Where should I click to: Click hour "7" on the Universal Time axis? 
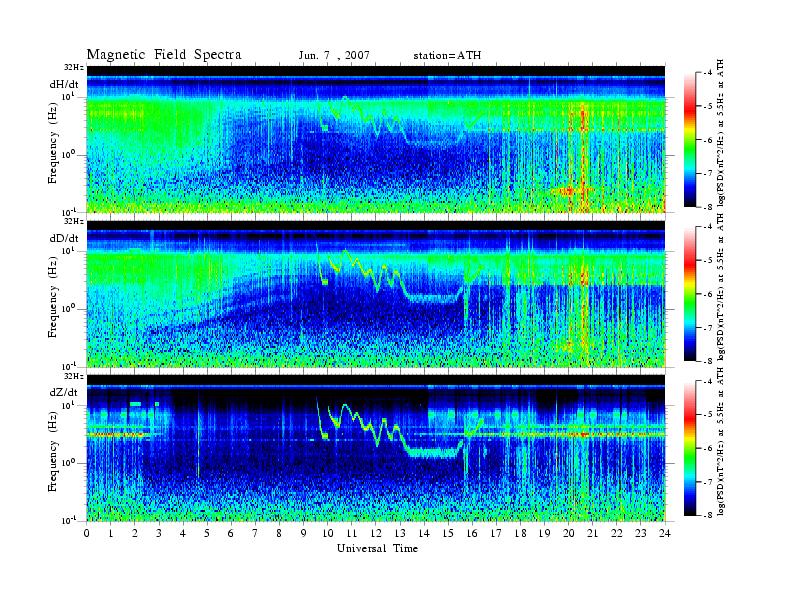(x=255, y=534)
